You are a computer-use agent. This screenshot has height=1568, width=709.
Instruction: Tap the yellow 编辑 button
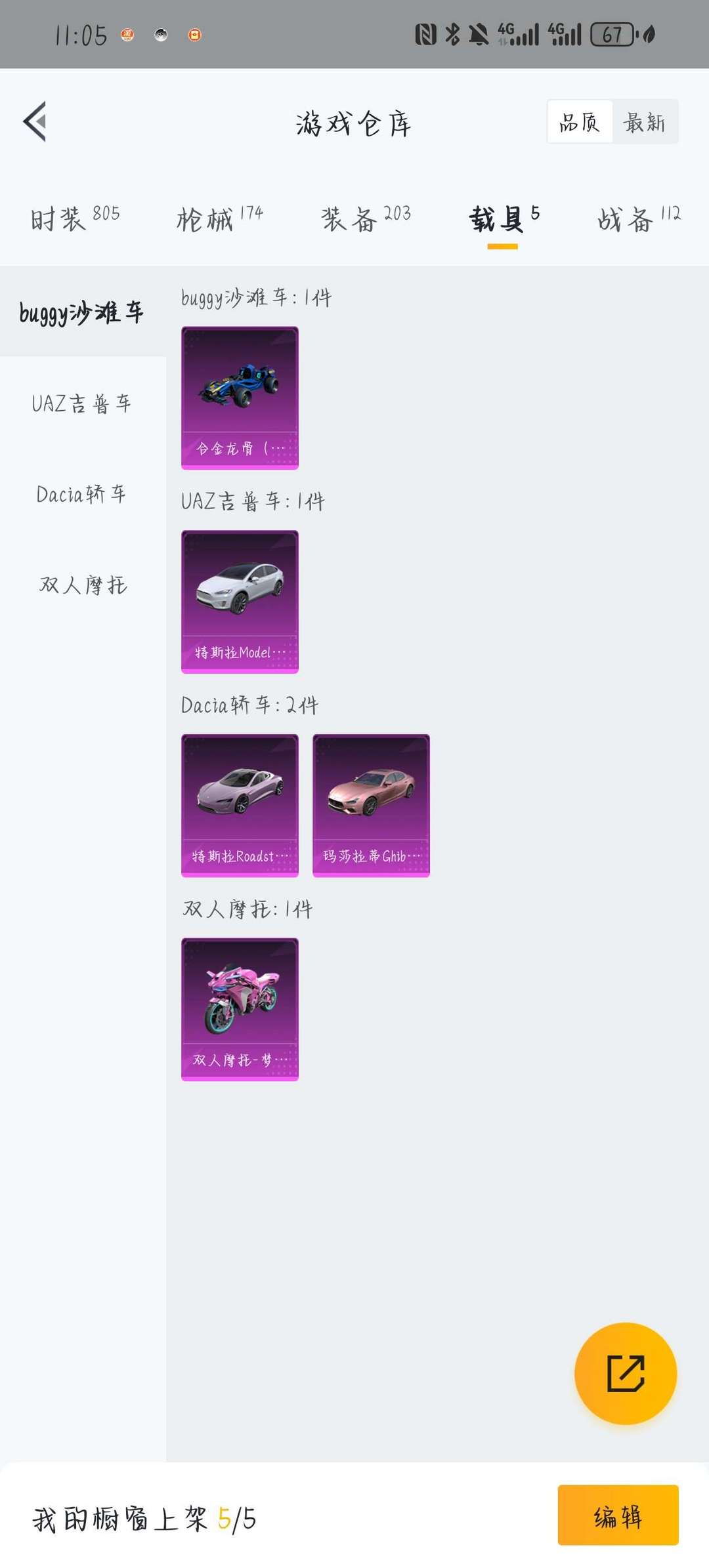[618, 1515]
